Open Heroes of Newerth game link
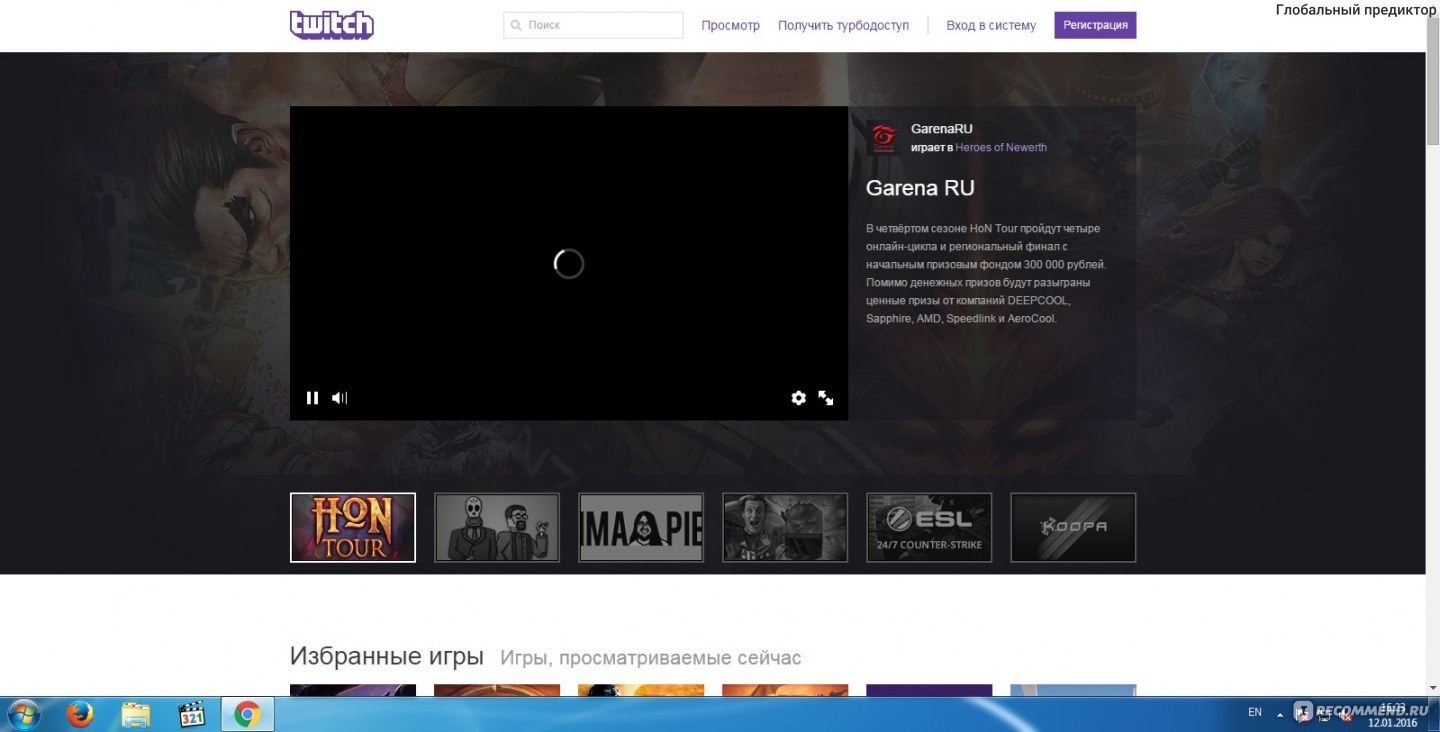 [x=1001, y=148]
